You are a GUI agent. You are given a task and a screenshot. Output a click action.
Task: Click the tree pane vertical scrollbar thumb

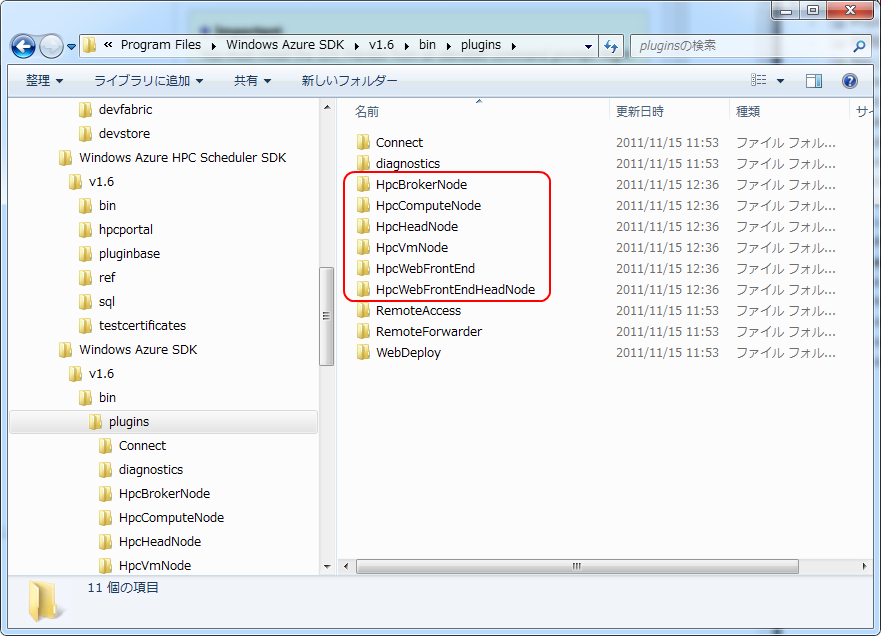click(326, 316)
